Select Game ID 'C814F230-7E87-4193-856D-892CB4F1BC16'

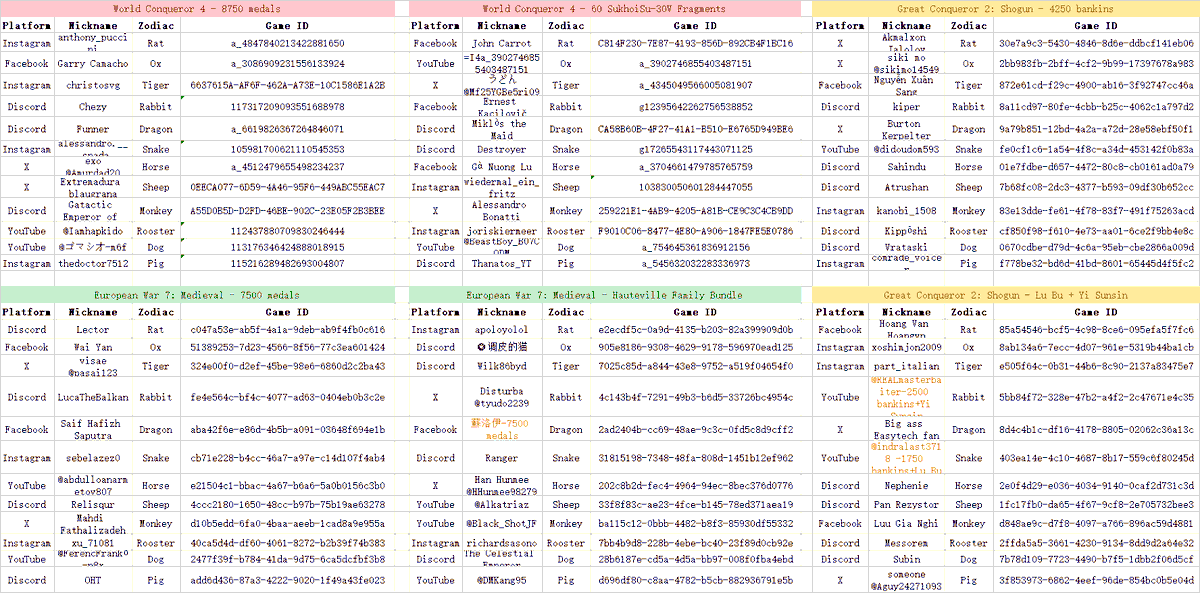(x=695, y=44)
